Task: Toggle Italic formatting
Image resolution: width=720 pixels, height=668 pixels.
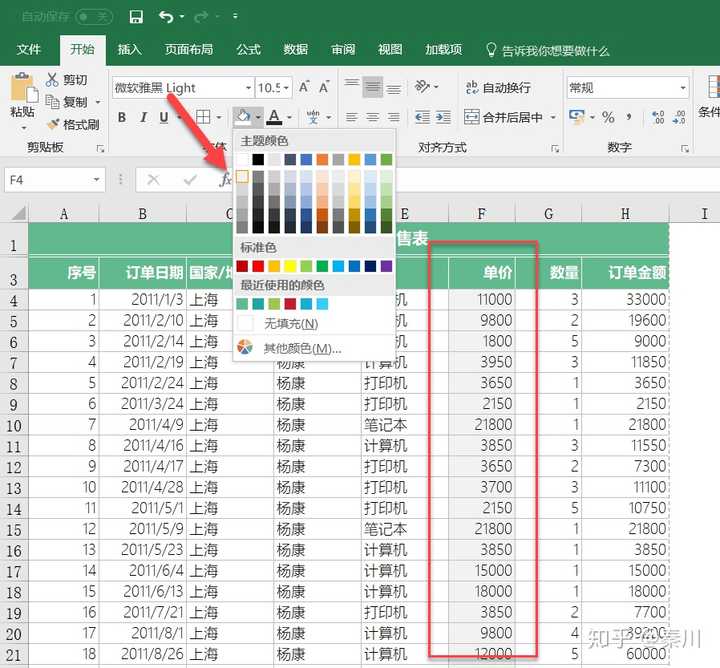Action: click(143, 118)
